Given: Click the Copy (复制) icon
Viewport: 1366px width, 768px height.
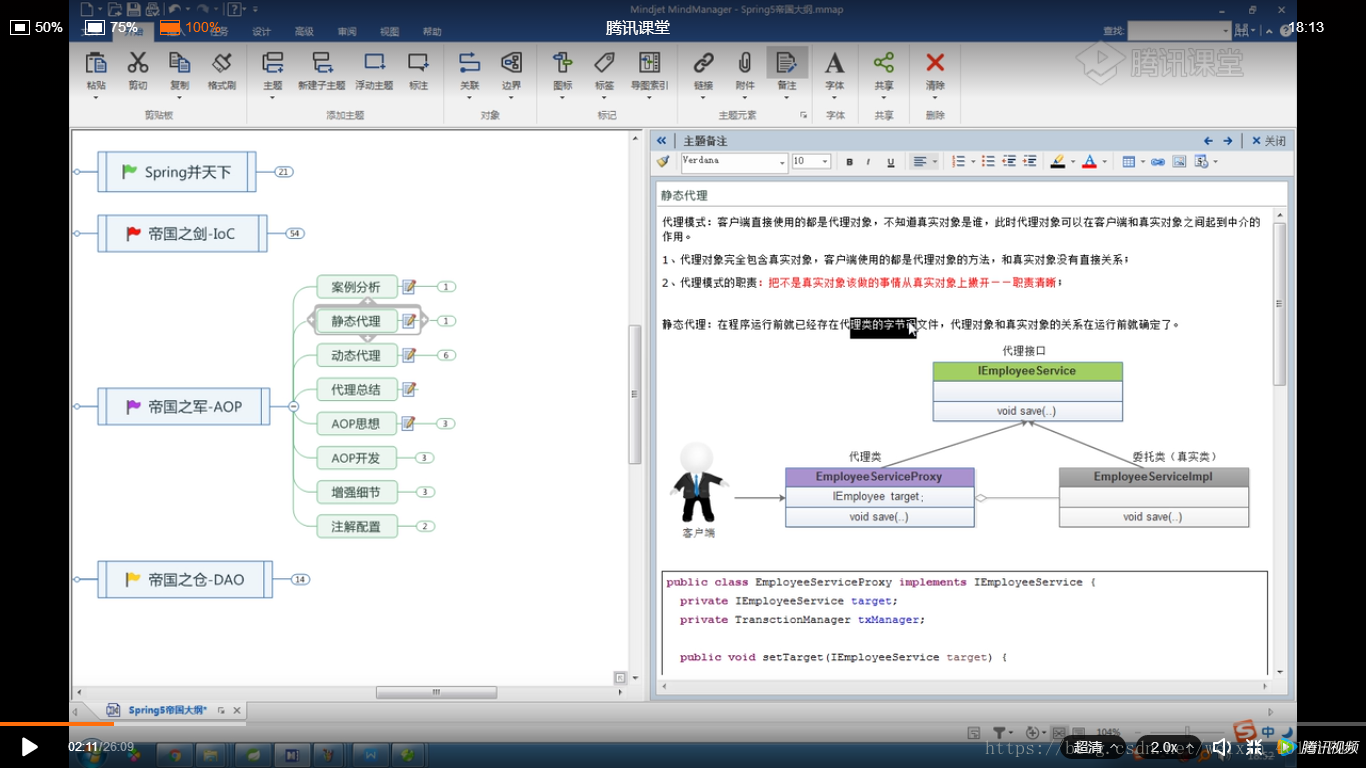Looking at the screenshot, I should [179, 63].
